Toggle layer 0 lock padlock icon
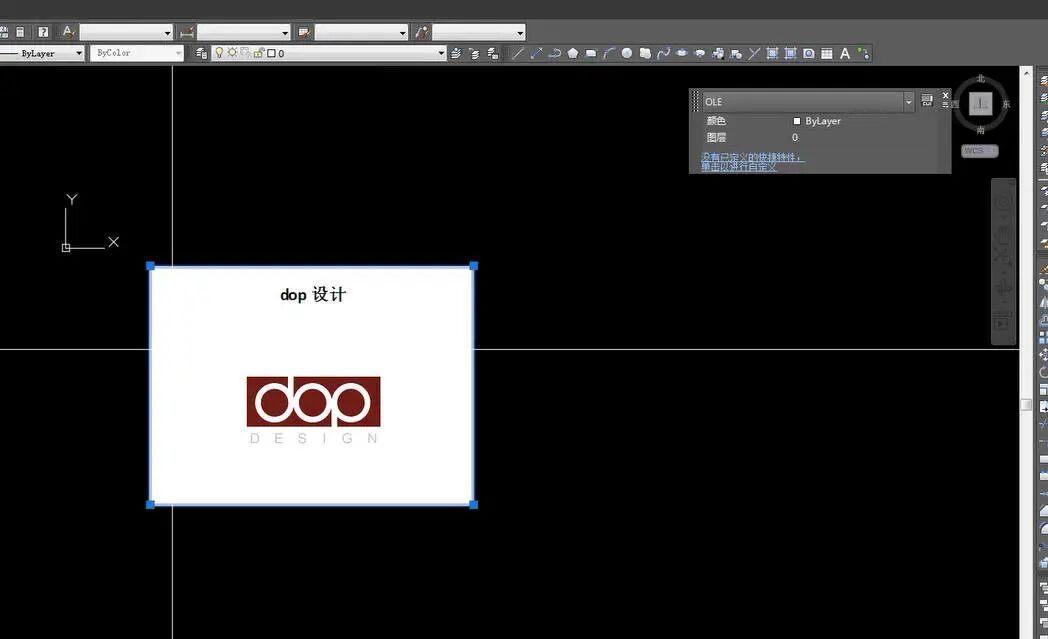The image size is (1048, 639). coord(259,53)
